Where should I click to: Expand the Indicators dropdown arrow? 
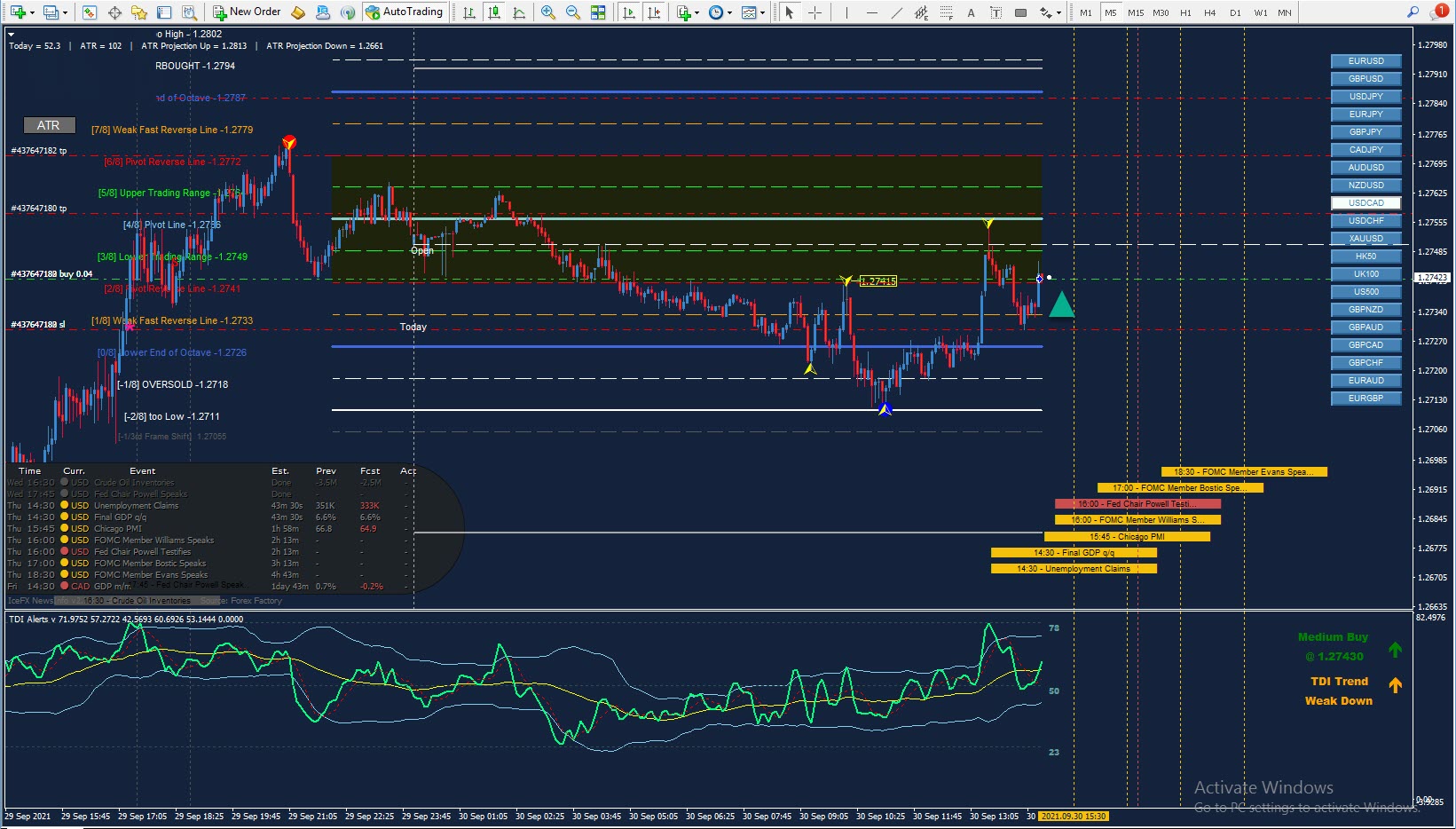click(697, 12)
